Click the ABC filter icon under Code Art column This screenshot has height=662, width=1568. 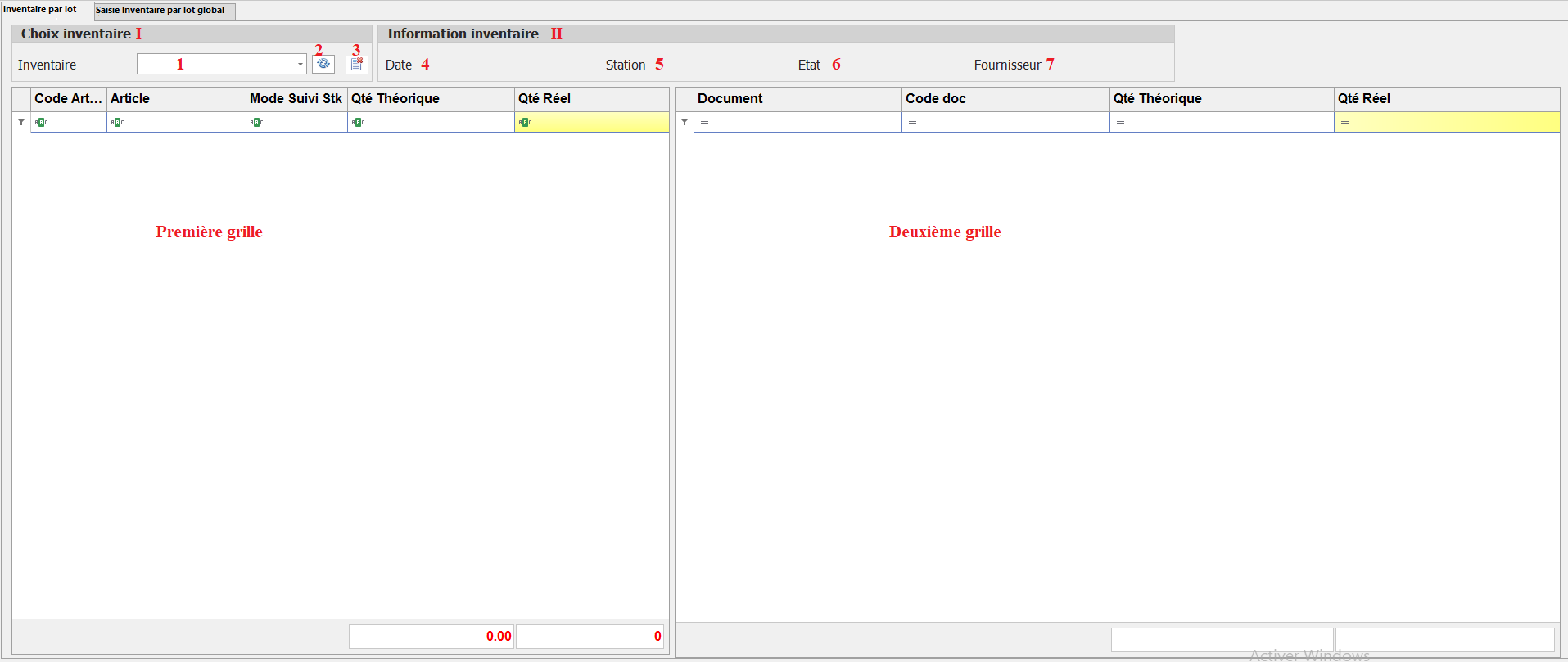click(41, 122)
